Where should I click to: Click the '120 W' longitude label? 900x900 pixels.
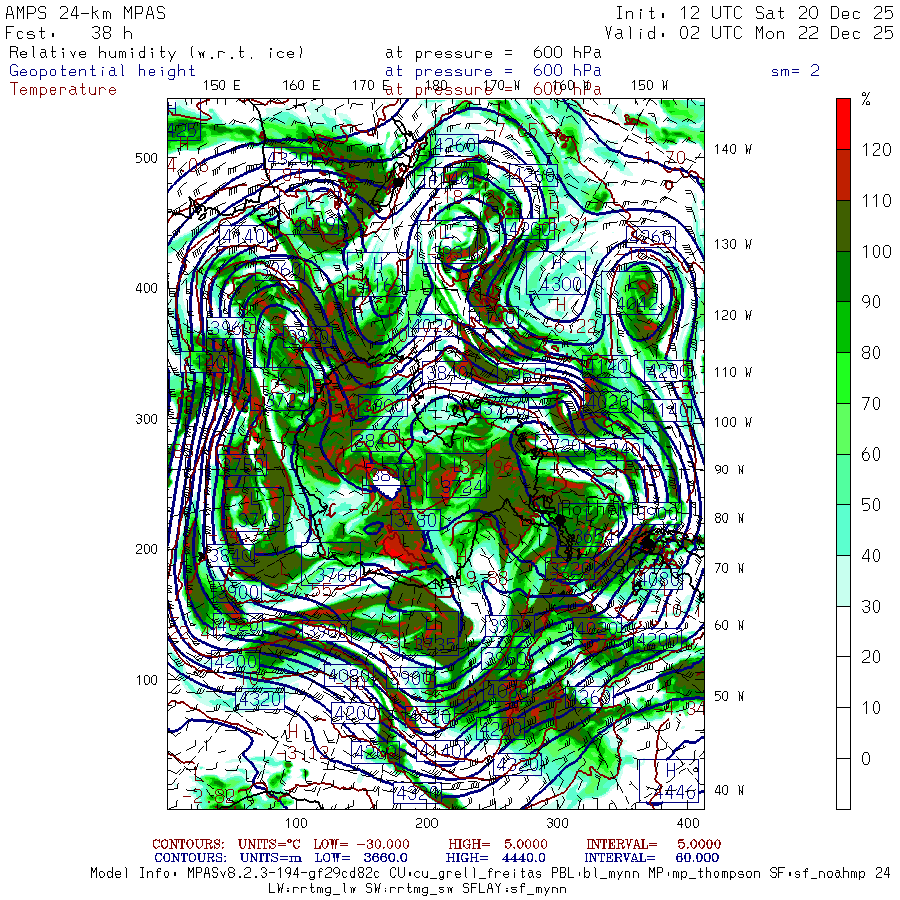(732, 315)
